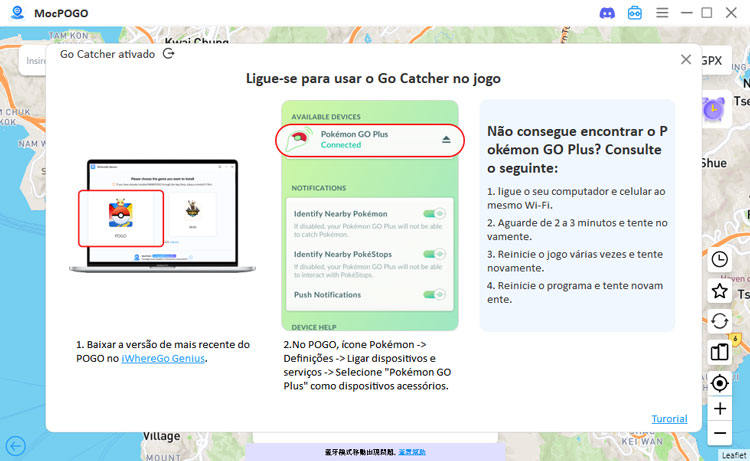This screenshot has height=461, width=750.
Task: Click the refresh arrows icon on map sidebar
Action: (719, 321)
